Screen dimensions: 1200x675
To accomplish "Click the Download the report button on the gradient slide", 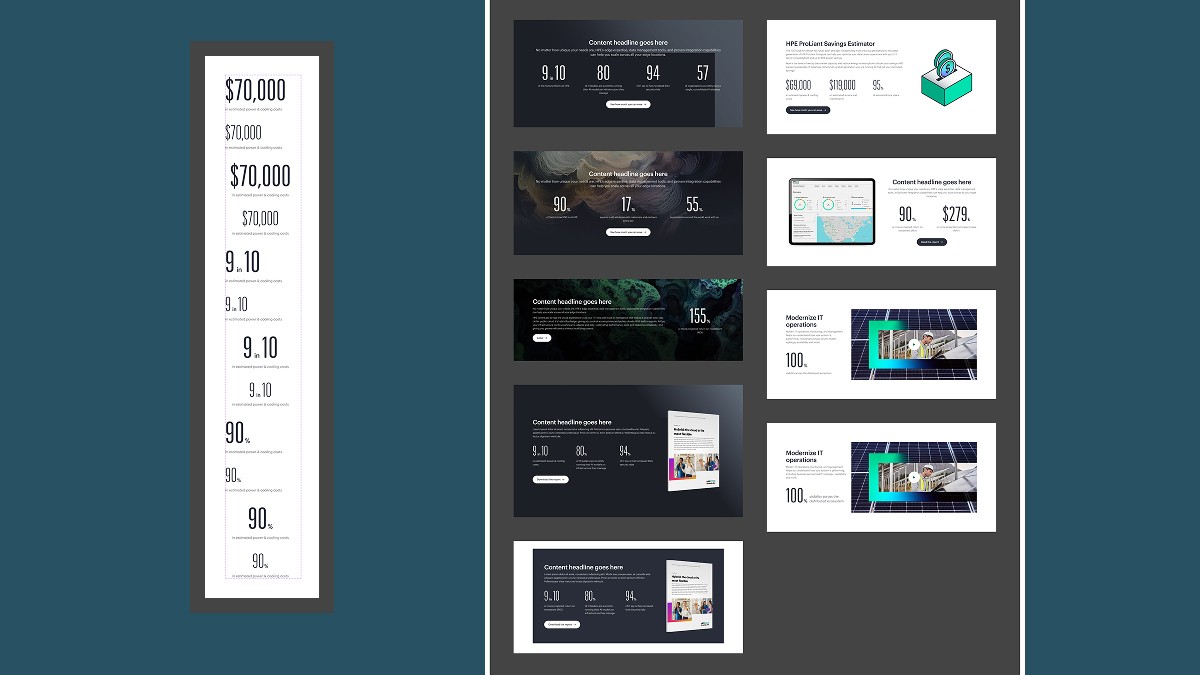I will point(551,479).
